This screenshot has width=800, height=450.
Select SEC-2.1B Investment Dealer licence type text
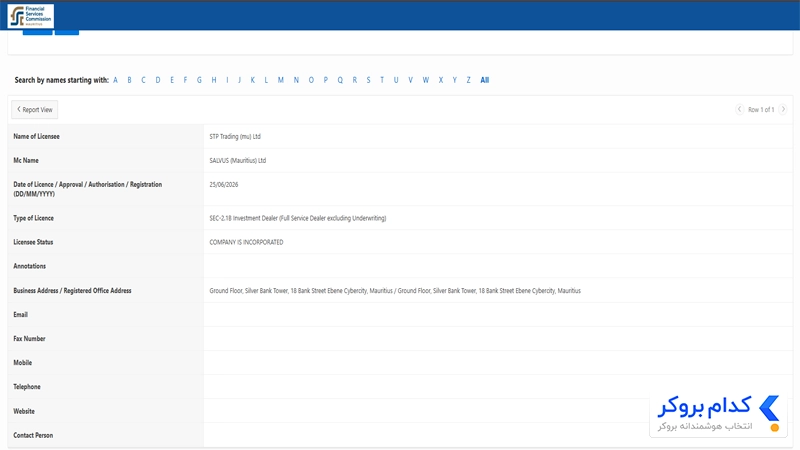point(298,218)
